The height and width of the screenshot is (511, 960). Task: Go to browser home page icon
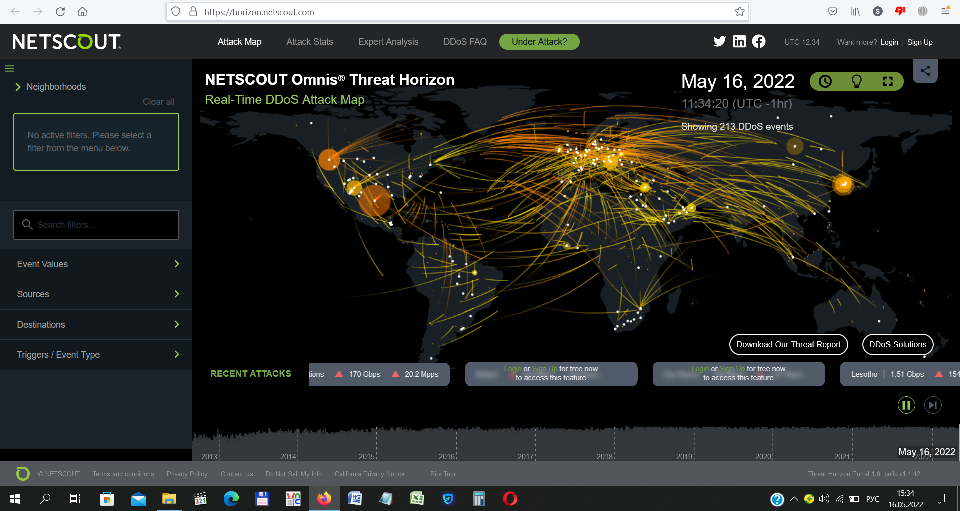point(82,12)
